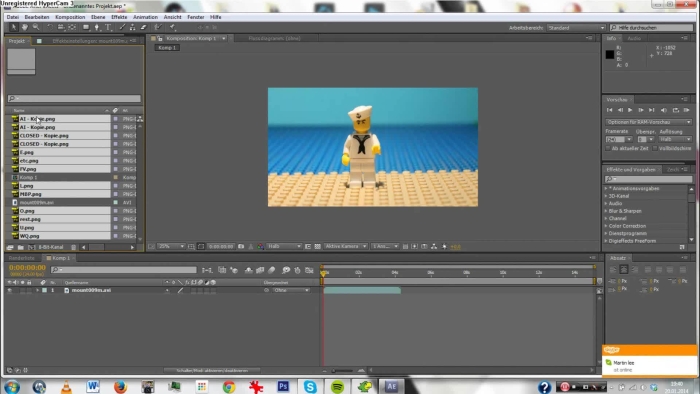This screenshot has height=394, width=700.
Task: Click region of interest icon in viewer
Action: pyautogui.click(x=308, y=246)
